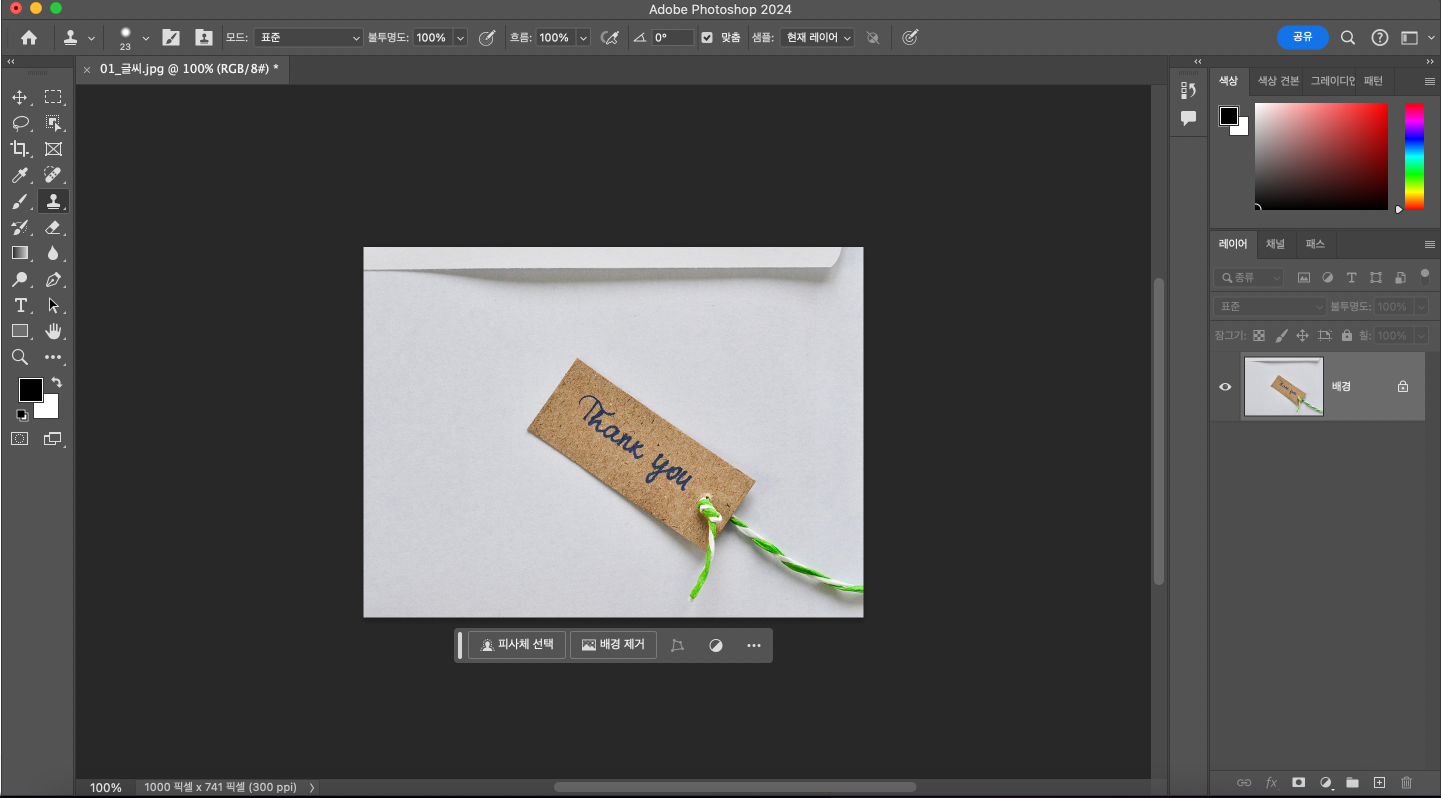The image size is (1441, 798).
Task: Select the Eyedropper tool
Action: click(x=20, y=175)
